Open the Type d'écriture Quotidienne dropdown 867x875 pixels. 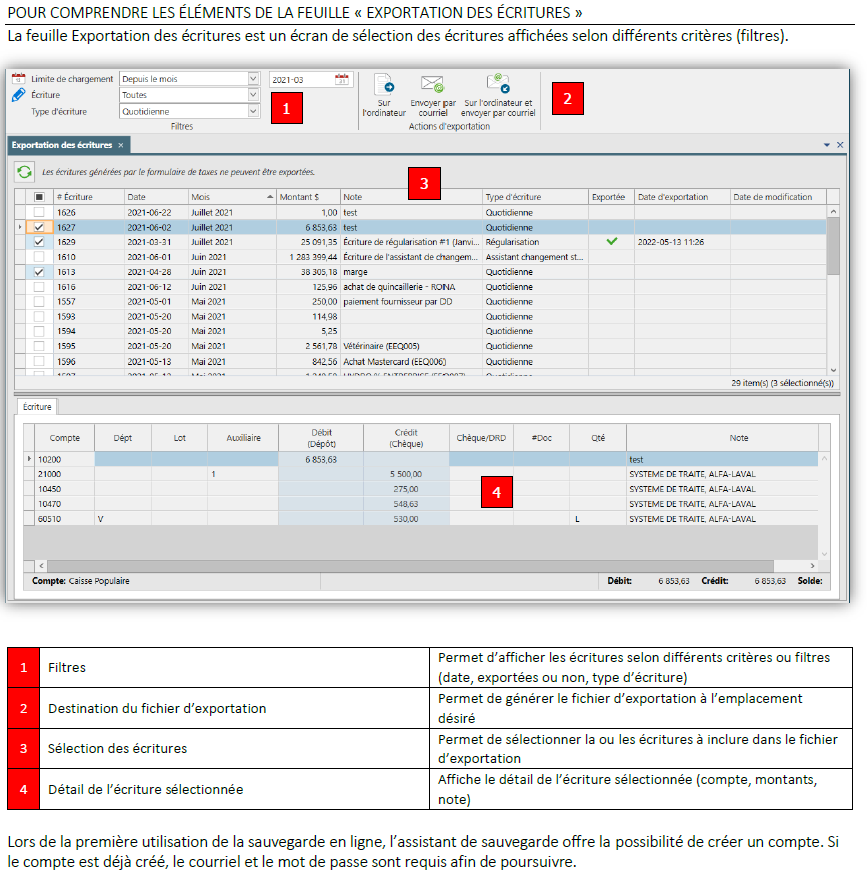tap(253, 112)
